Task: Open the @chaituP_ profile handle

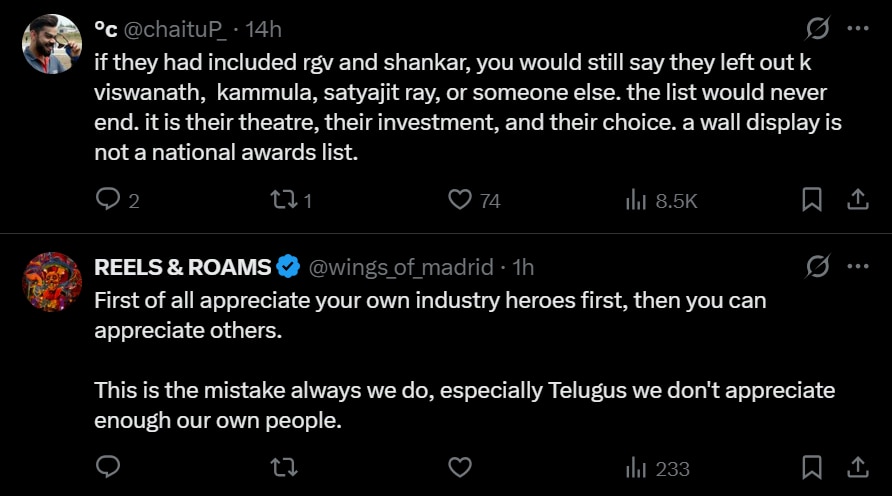Action: 169,29
